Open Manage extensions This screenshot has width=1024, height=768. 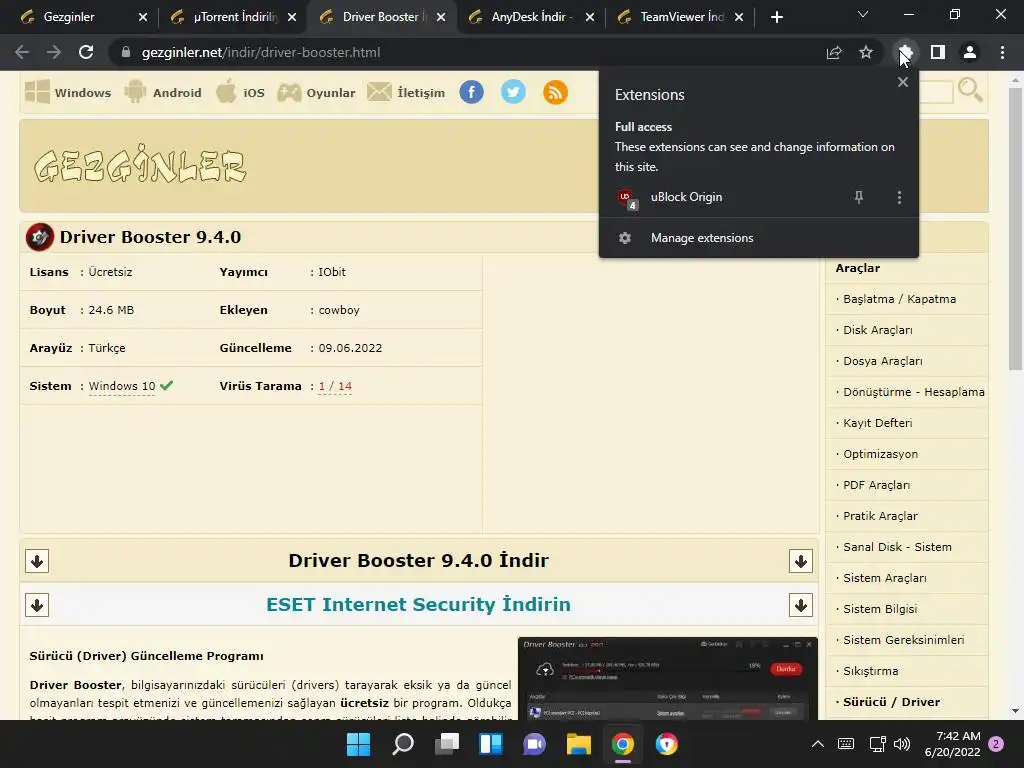tap(759, 238)
